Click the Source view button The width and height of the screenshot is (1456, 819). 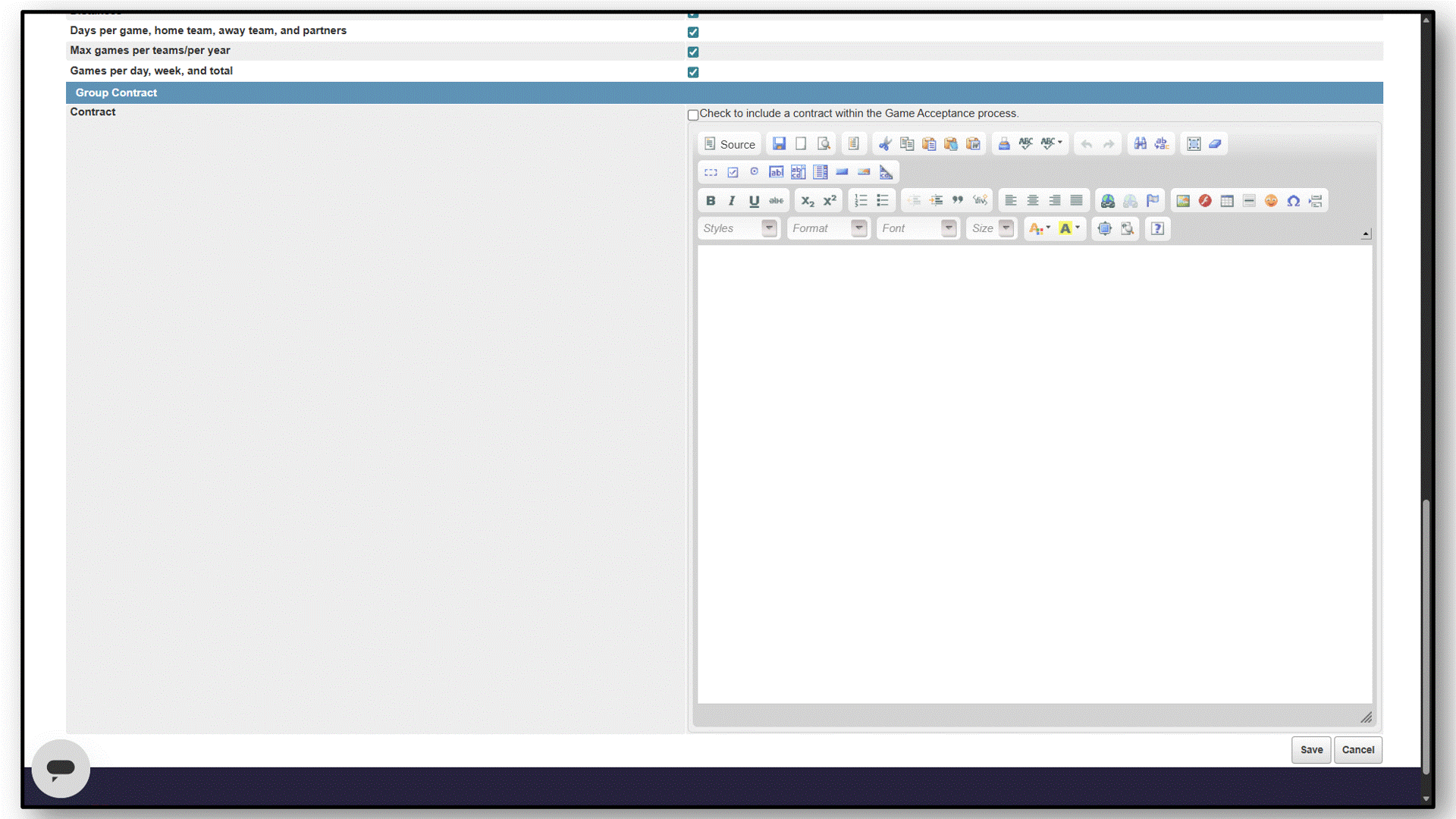point(729,144)
